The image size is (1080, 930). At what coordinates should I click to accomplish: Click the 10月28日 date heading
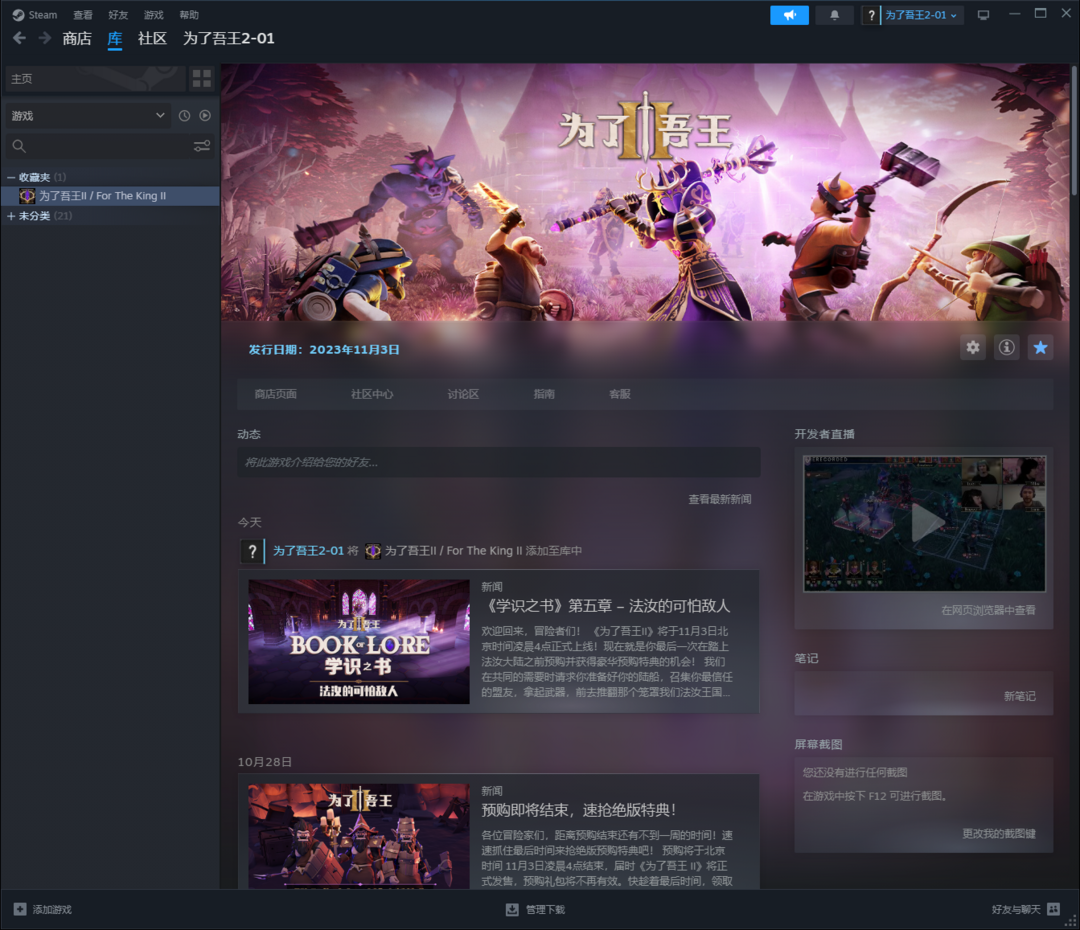click(x=264, y=762)
